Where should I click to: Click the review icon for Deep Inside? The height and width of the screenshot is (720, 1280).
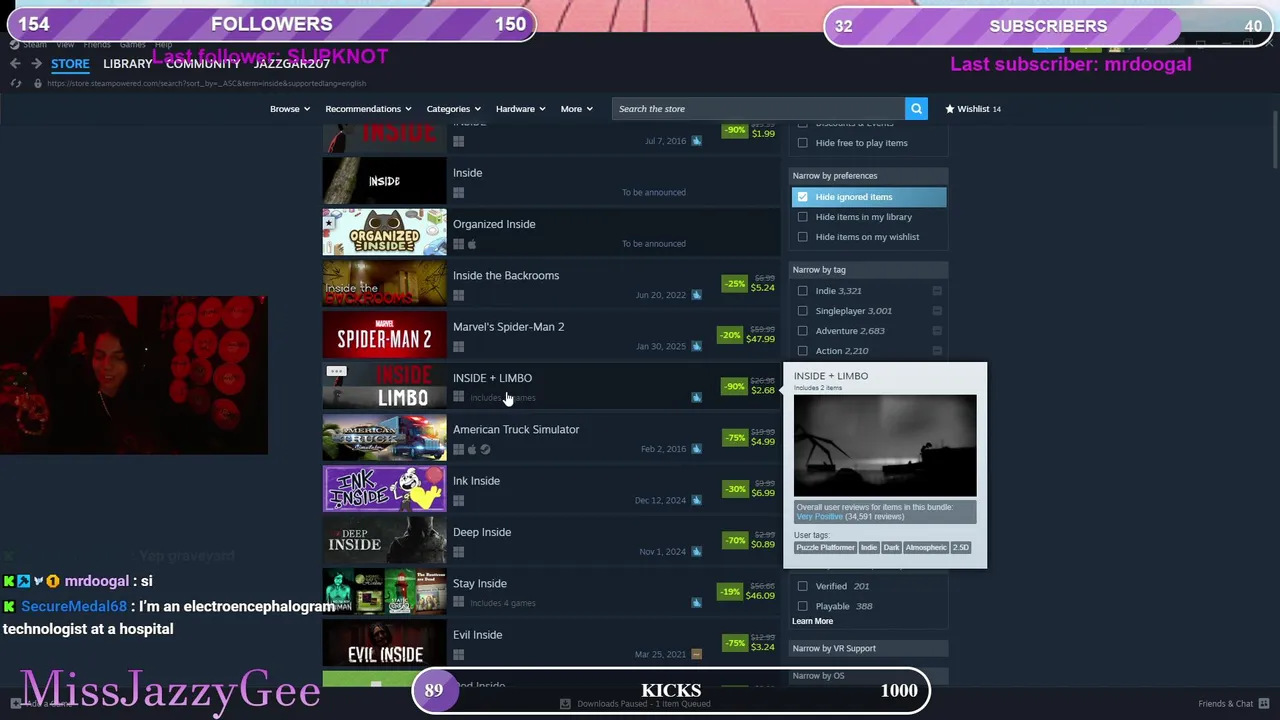696,551
